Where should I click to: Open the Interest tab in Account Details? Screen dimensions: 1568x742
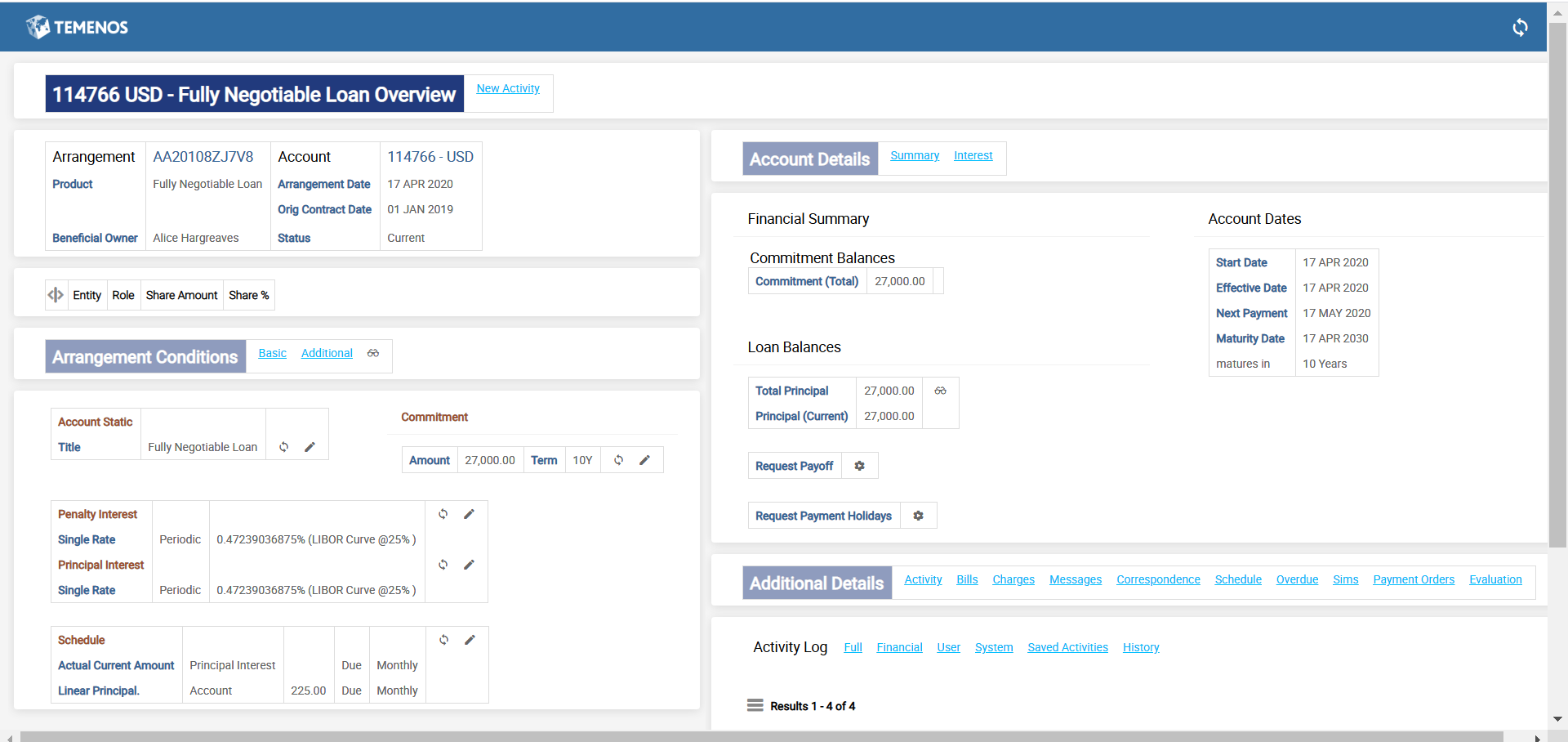pyautogui.click(x=973, y=155)
